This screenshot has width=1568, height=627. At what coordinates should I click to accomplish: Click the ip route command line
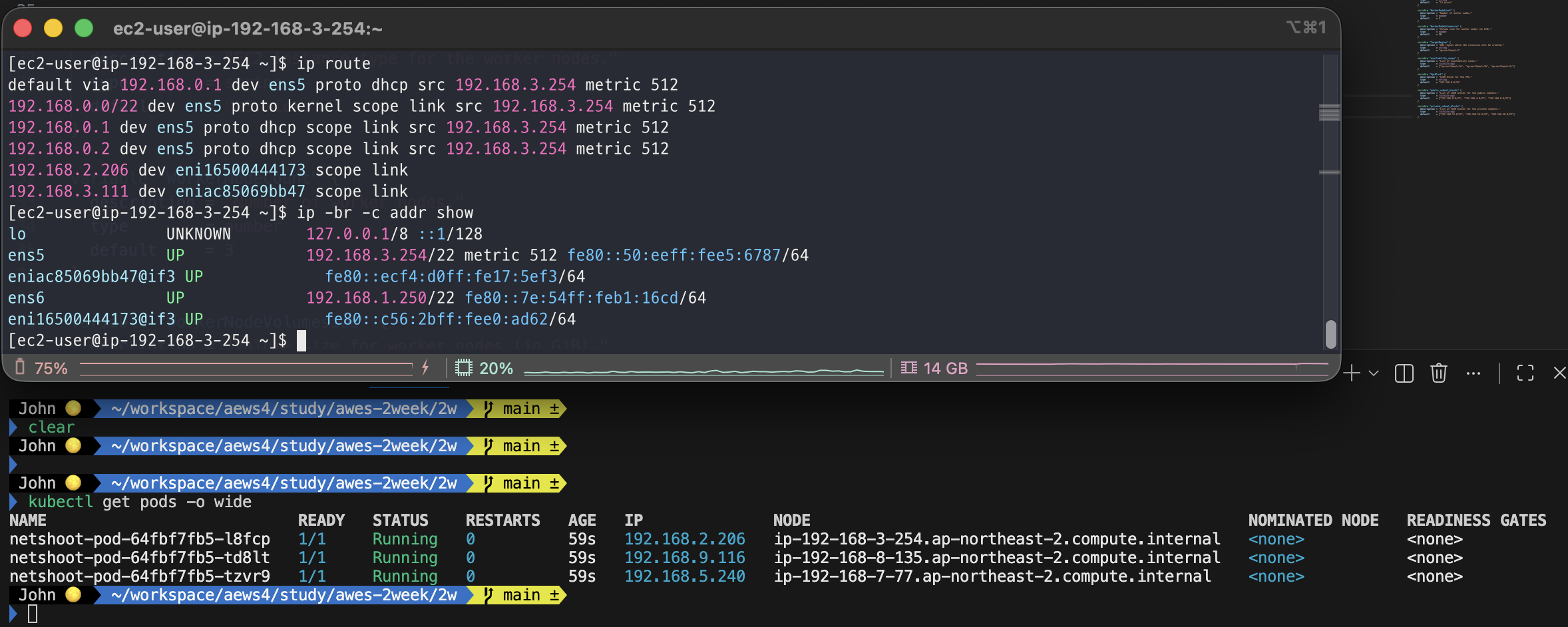pyautogui.click(x=333, y=64)
